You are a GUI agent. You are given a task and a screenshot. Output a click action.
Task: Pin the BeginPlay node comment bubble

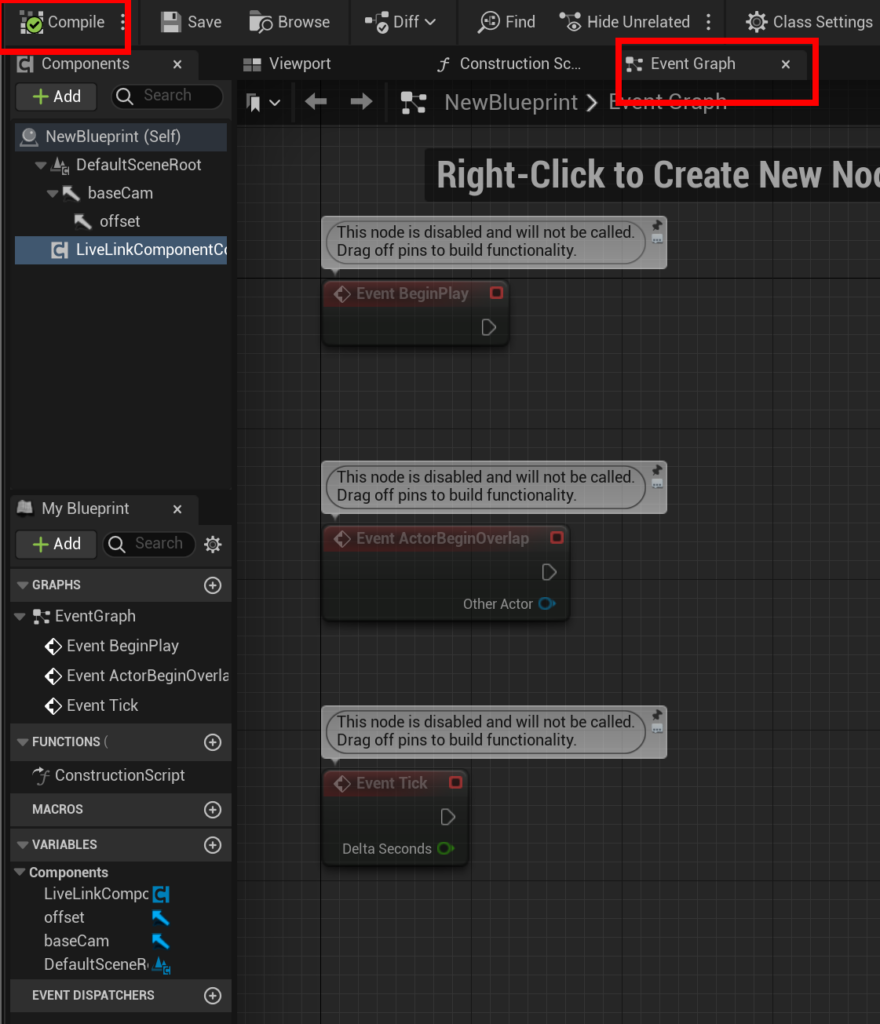657,225
